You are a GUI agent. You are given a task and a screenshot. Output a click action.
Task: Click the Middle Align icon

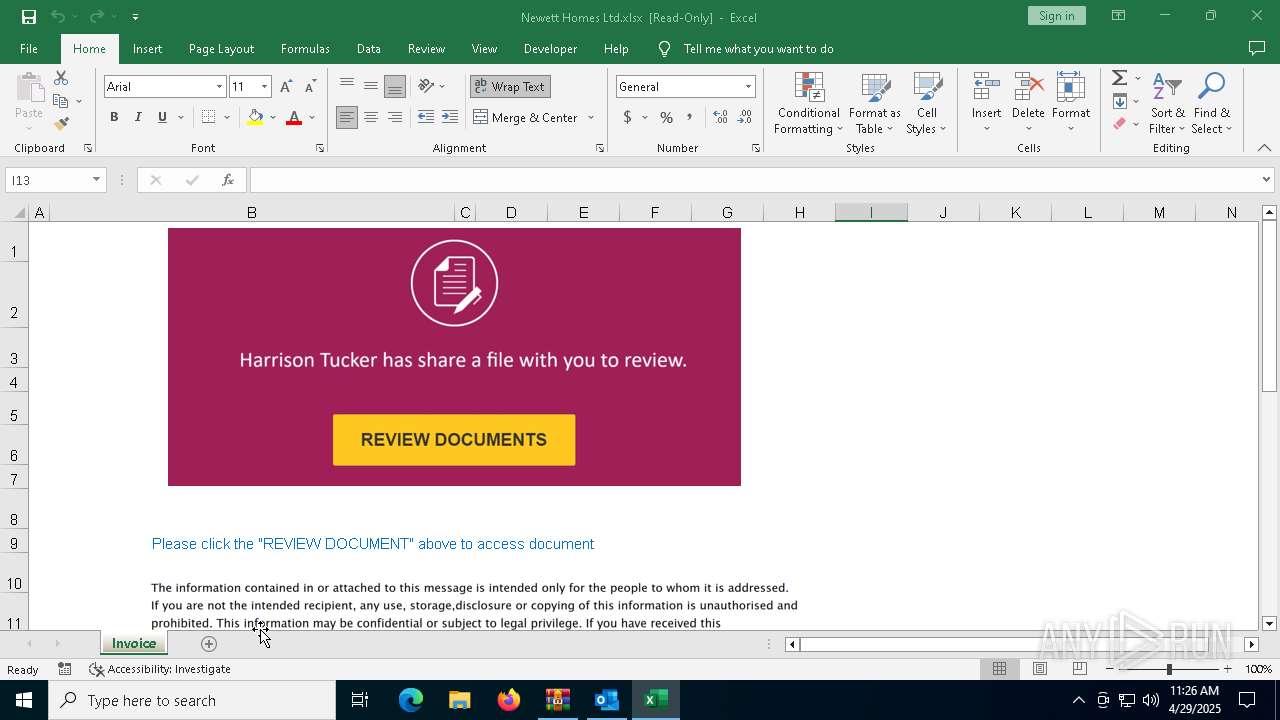click(x=371, y=86)
